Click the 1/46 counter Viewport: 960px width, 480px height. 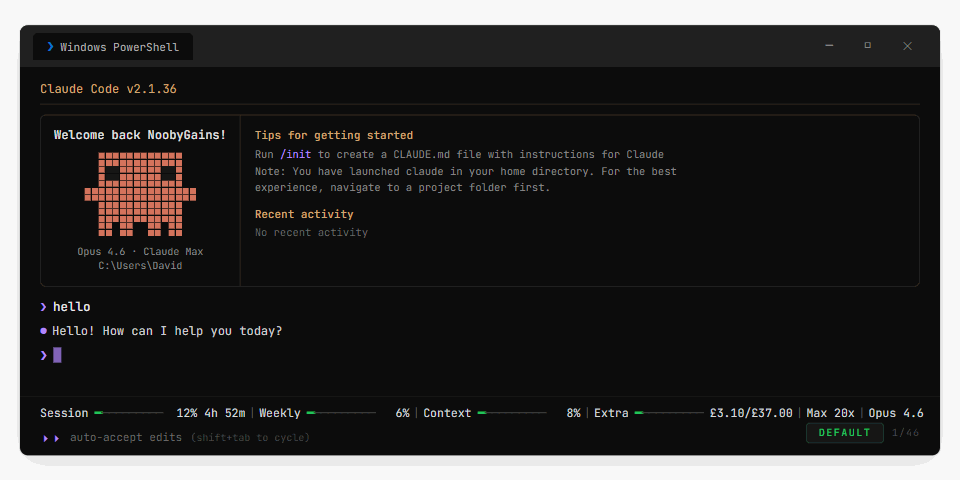point(906,433)
